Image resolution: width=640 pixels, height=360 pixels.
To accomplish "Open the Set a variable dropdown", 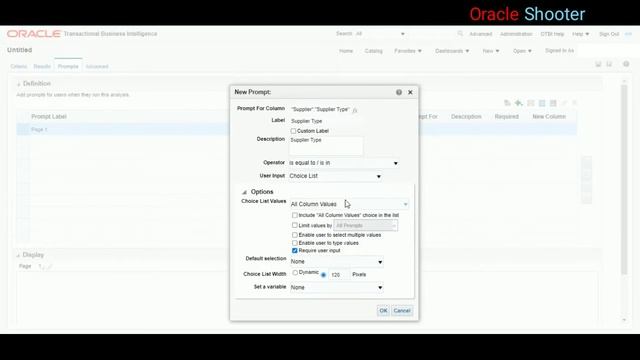I will [x=336, y=288].
